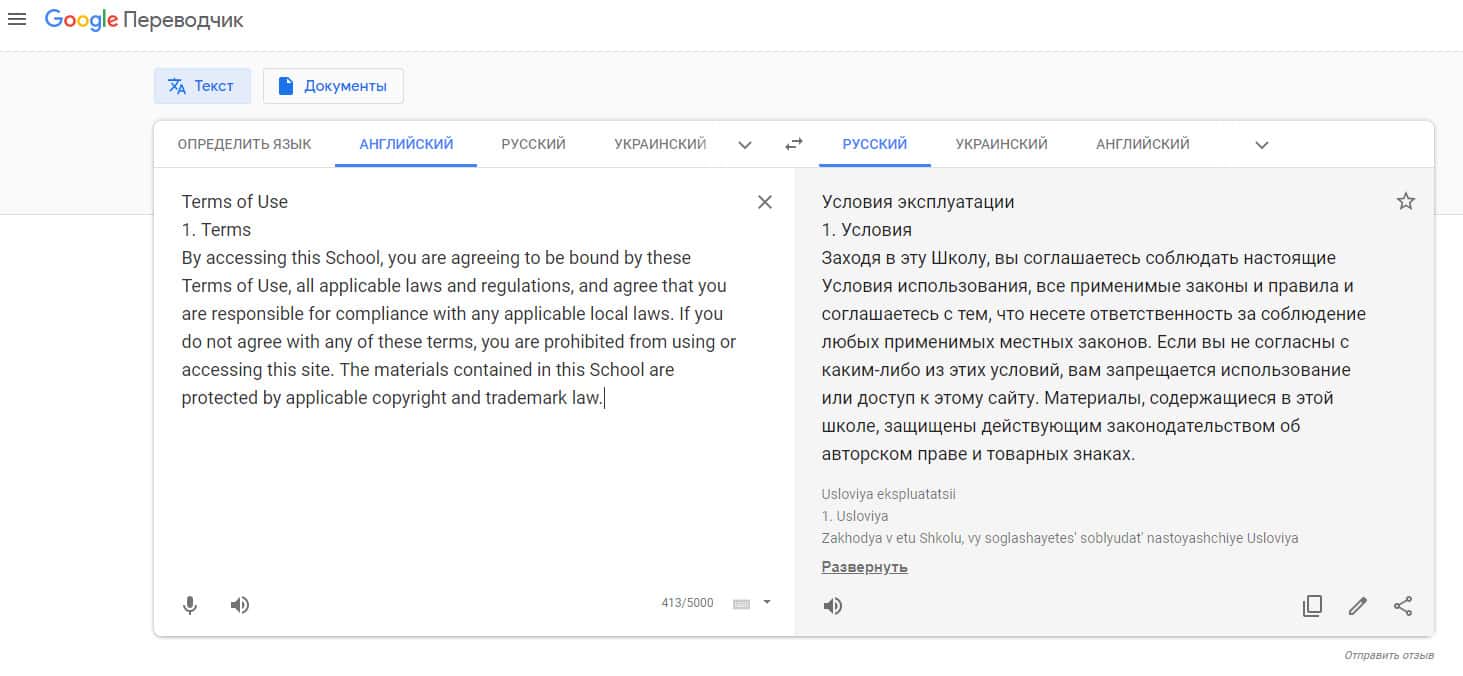
Task: Select Английский as source language
Action: click(406, 144)
